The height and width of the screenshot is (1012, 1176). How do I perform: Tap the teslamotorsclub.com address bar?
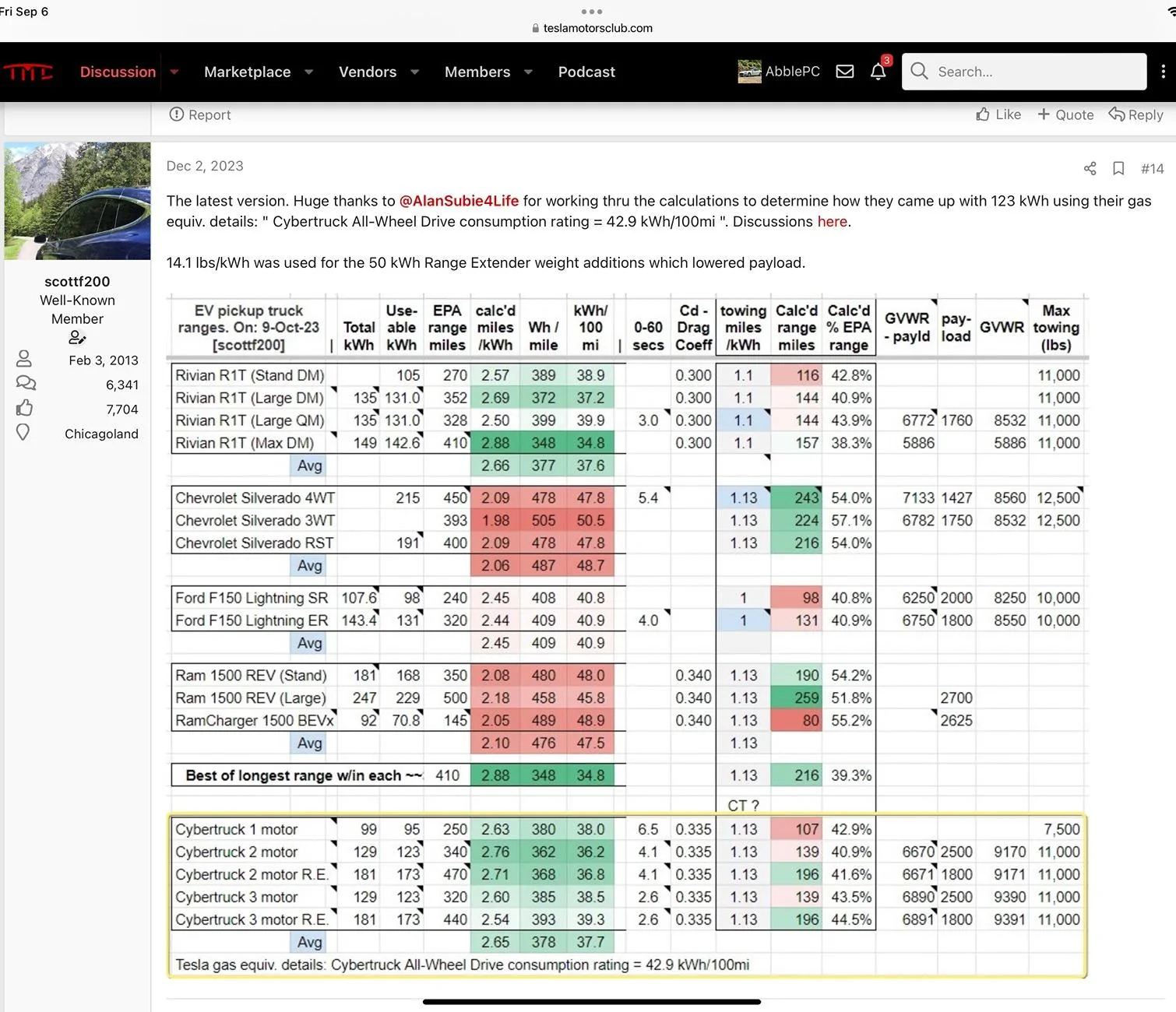coord(592,28)
